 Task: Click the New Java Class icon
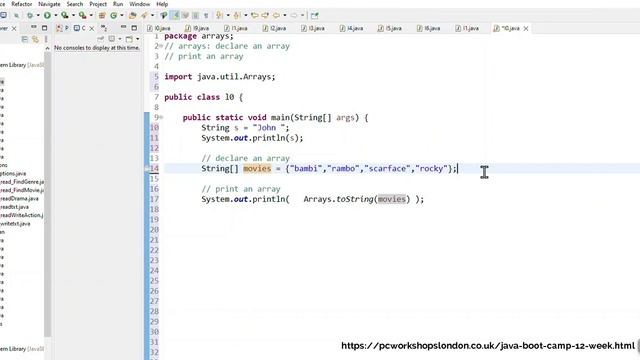(x=113, y=16)
